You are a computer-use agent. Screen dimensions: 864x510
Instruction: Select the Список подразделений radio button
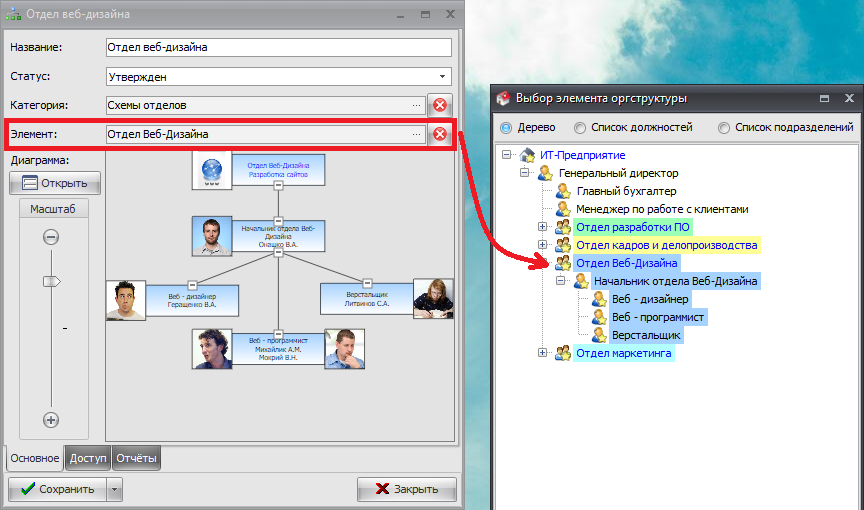click(x=724, y=128)
